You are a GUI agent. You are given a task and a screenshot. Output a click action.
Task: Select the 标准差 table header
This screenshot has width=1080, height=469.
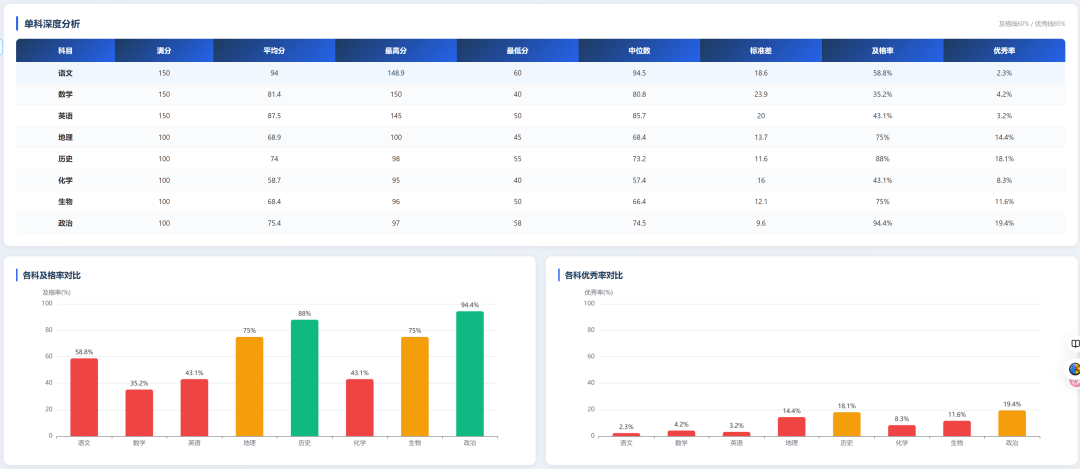point(761,50)
